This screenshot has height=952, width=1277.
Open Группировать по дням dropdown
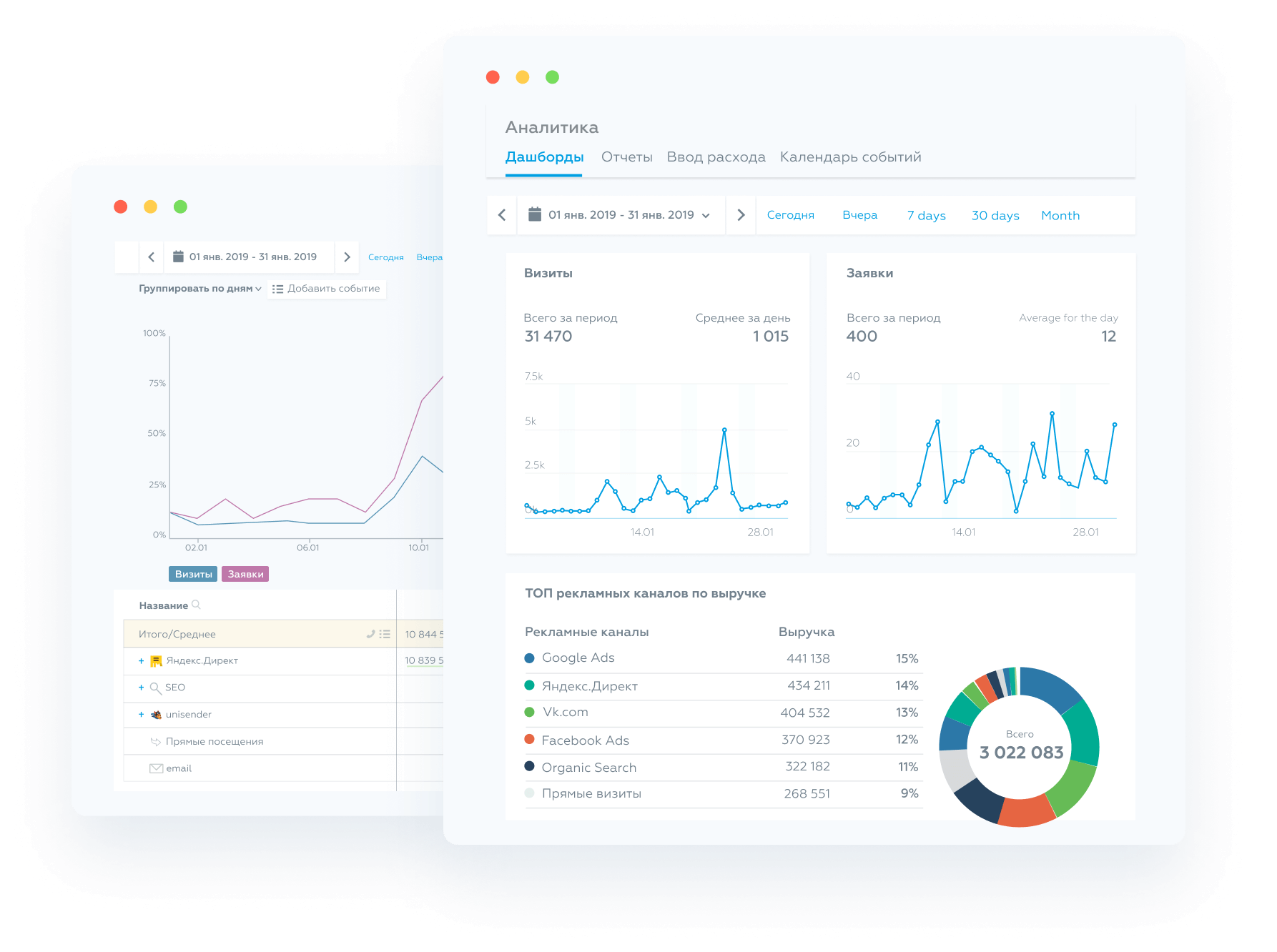click(200, 289)
